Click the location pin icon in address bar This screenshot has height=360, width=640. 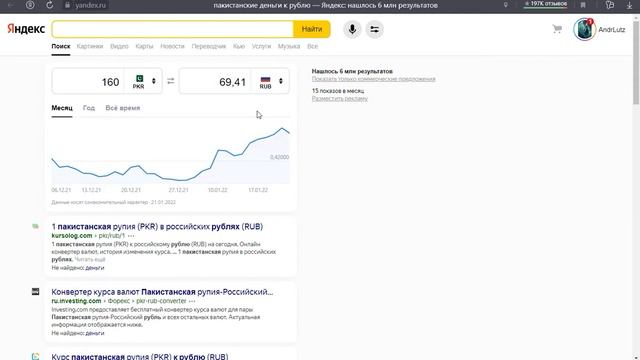pyautogui.click(x=505, y=5)
